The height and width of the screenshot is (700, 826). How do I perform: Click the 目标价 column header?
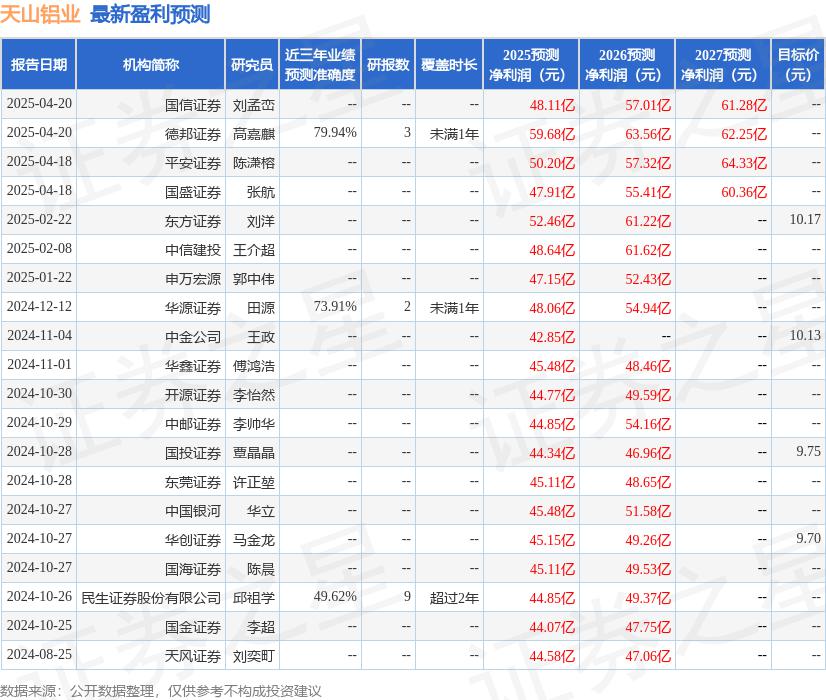click(798, 64)
